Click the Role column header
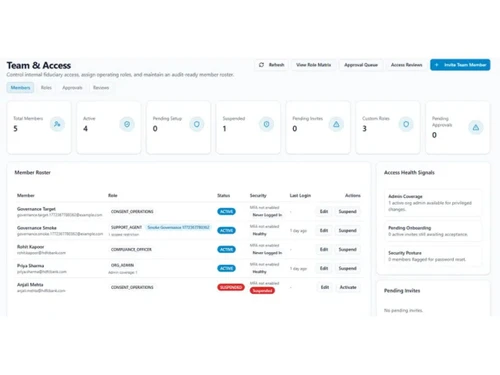The height and width of the screenshot is (375, 500). tap(113, 195)
